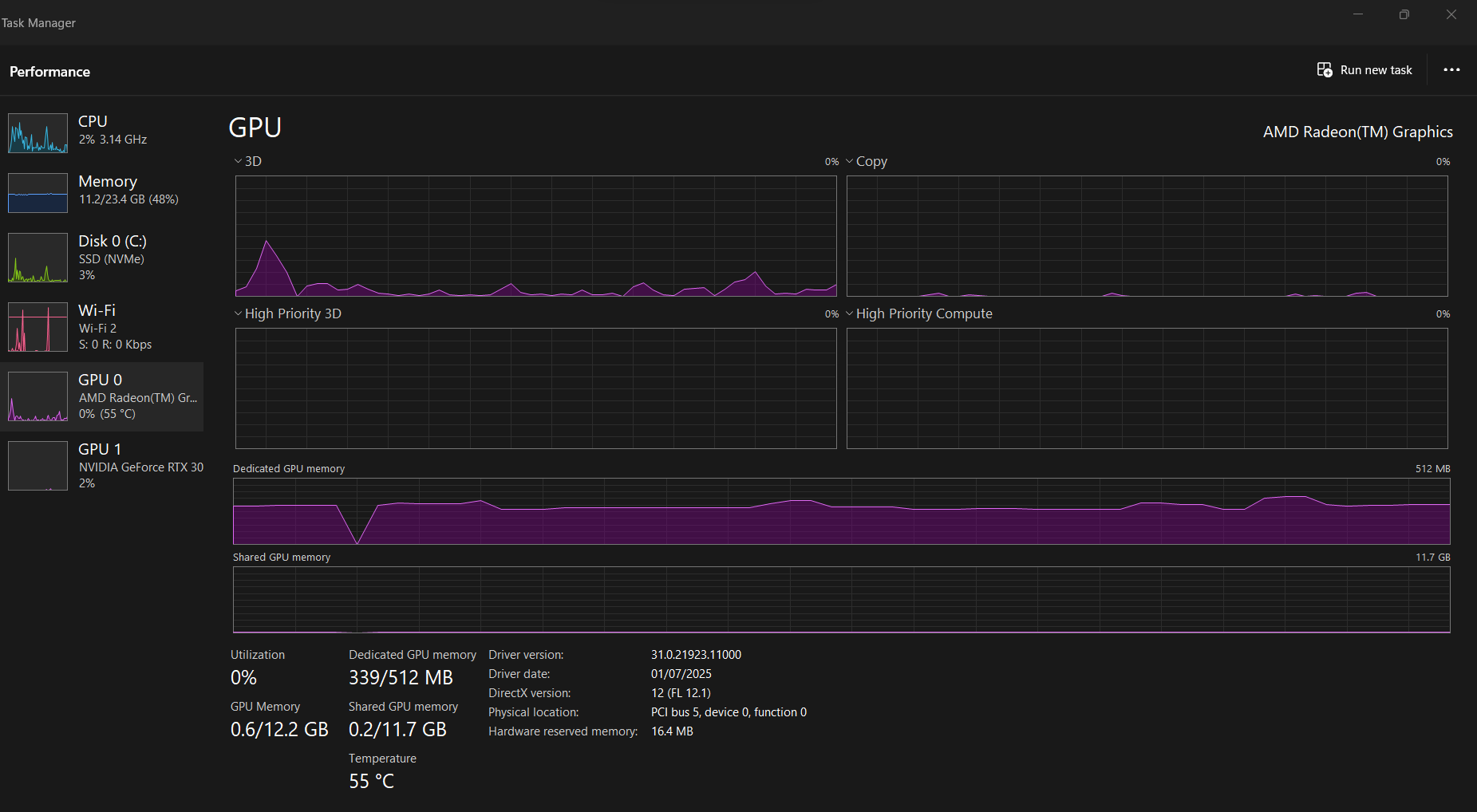Image resolution: width=1477 pixels, height=812 pixels.
Task: Open the Copy engine dropdown chevron
Action: pos(849,161)
